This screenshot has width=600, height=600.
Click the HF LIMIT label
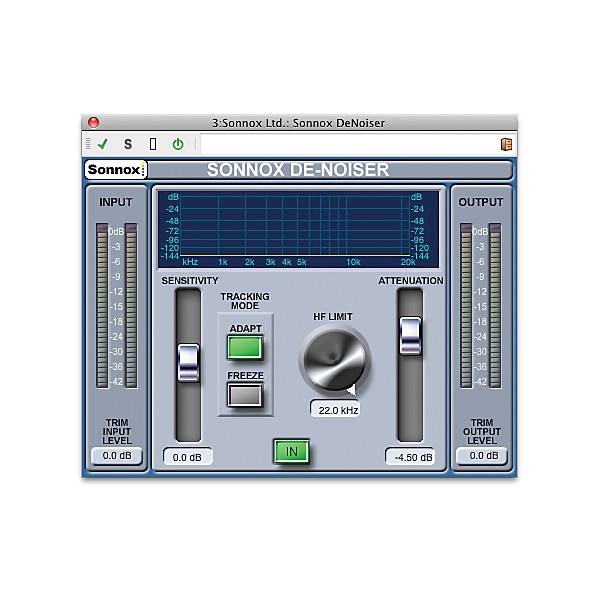(333, 317)
